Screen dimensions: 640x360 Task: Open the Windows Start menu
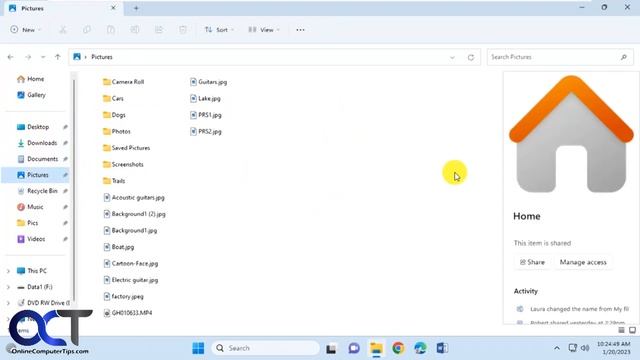pyautogui.click(x=198, y=348)
